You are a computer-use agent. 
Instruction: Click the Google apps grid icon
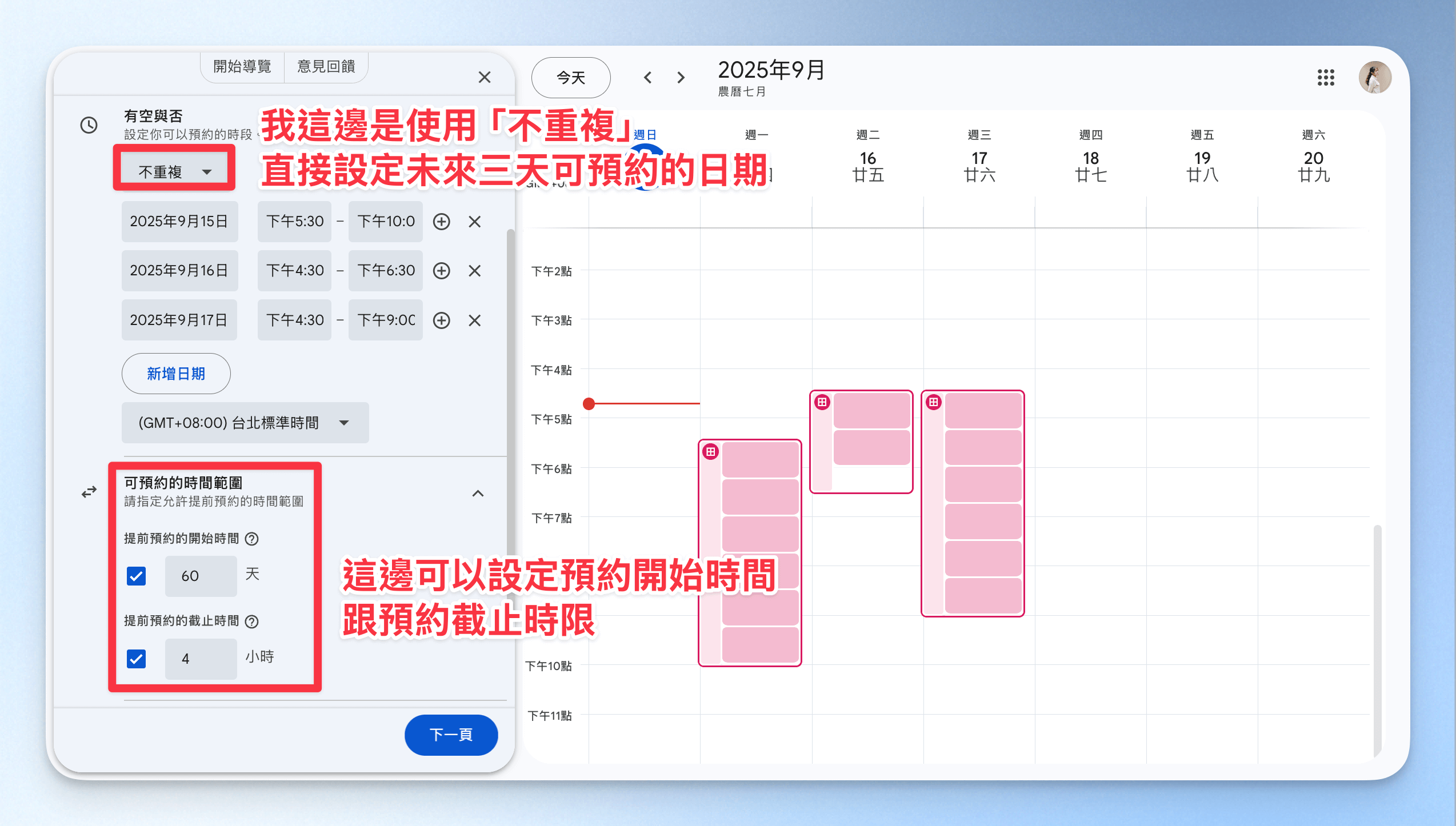(x=1326, y=77)
